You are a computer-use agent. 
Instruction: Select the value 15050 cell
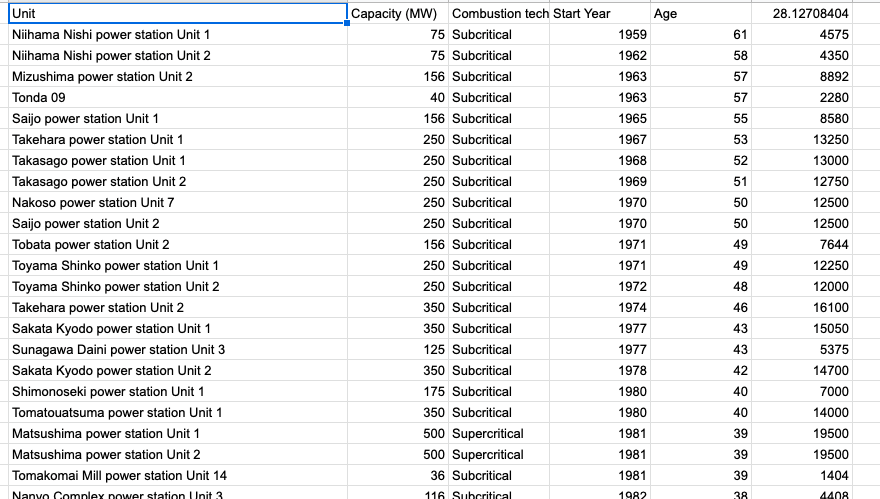click(802, 328)
